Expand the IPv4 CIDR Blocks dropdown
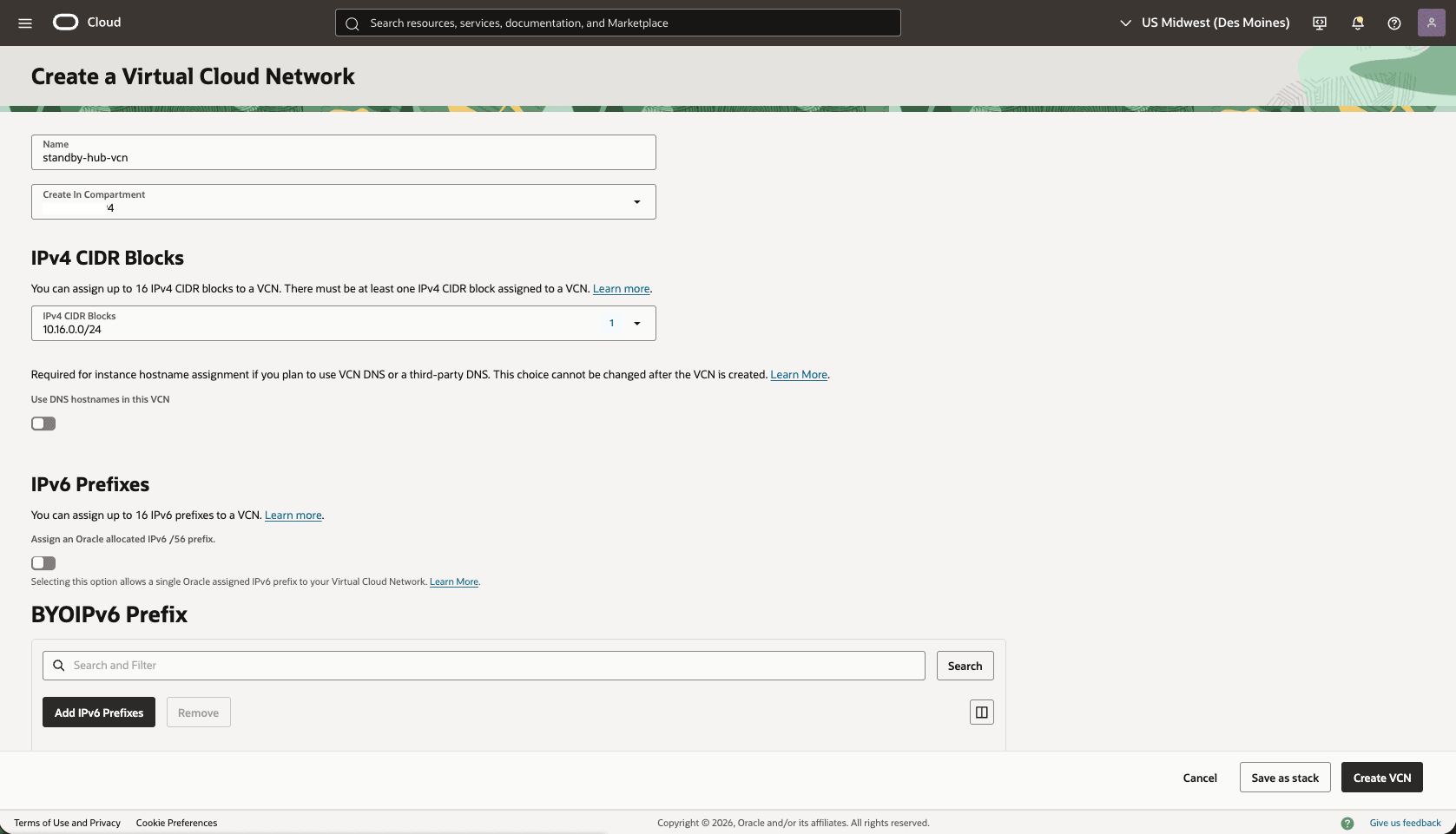Screen dimensions: 1456x834 637,323
